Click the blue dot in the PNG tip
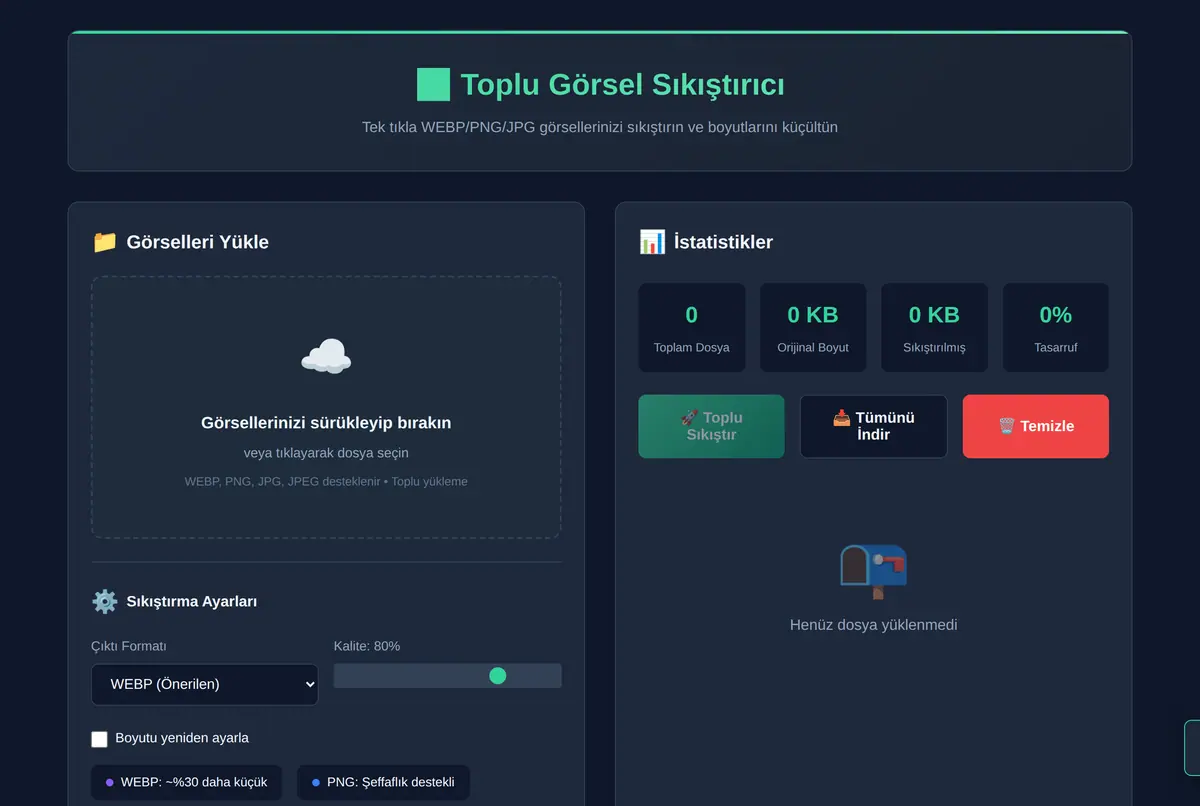1200x806 pixels. [x=316, y=782]
